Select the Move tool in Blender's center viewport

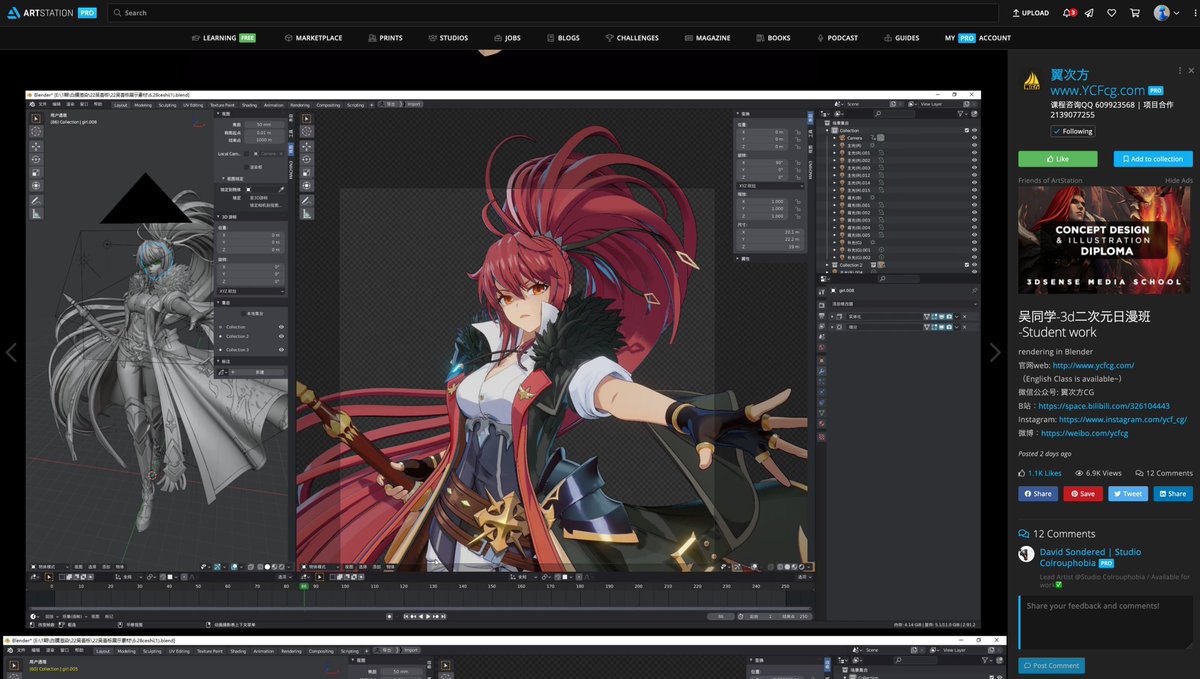click(x=308, y=146)
